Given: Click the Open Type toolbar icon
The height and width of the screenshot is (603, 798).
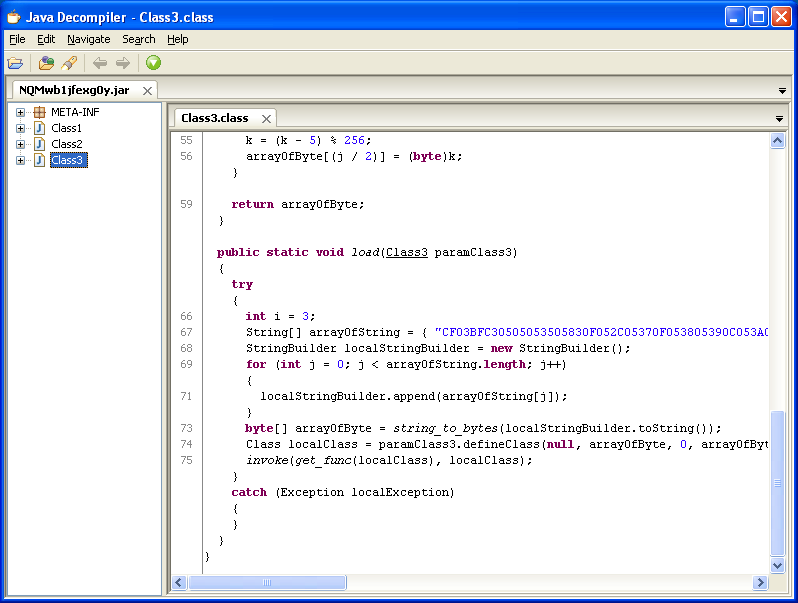Looking at the screenshot, I should pos(46,63).
